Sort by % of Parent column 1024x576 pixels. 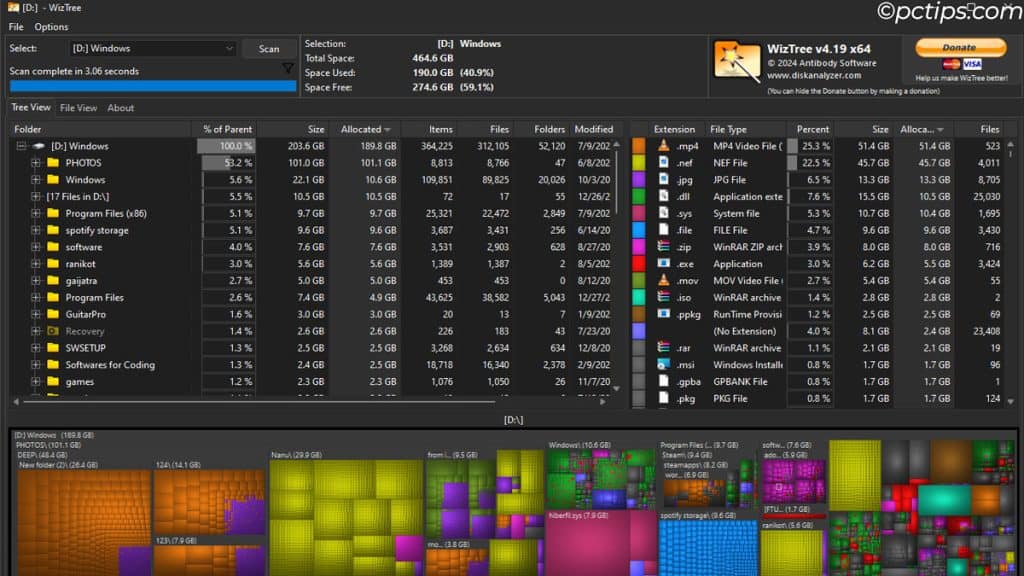pyautogui.click(x=227, y=129)
